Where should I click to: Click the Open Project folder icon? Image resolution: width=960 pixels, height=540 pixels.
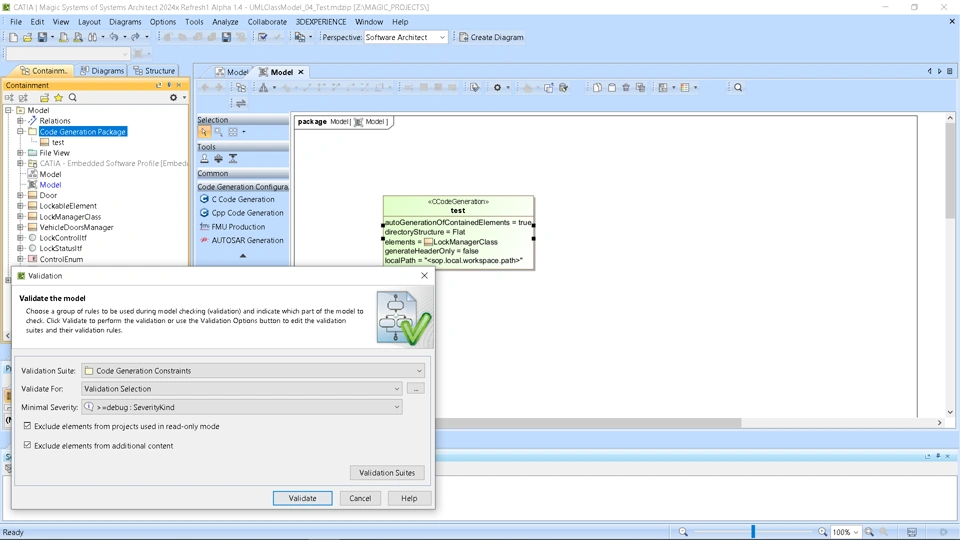pos(28,37)
